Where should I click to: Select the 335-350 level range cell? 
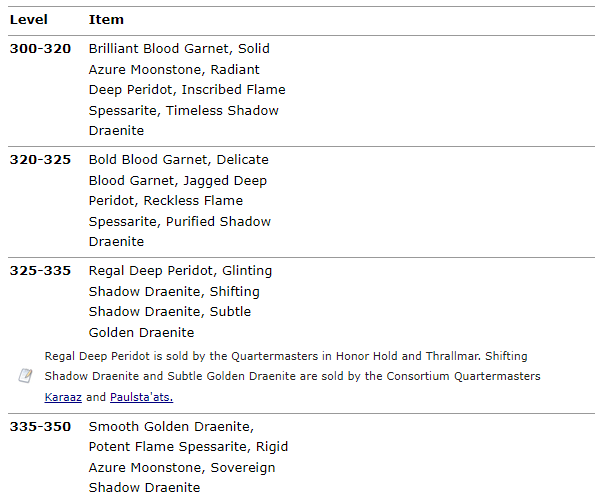40,426
